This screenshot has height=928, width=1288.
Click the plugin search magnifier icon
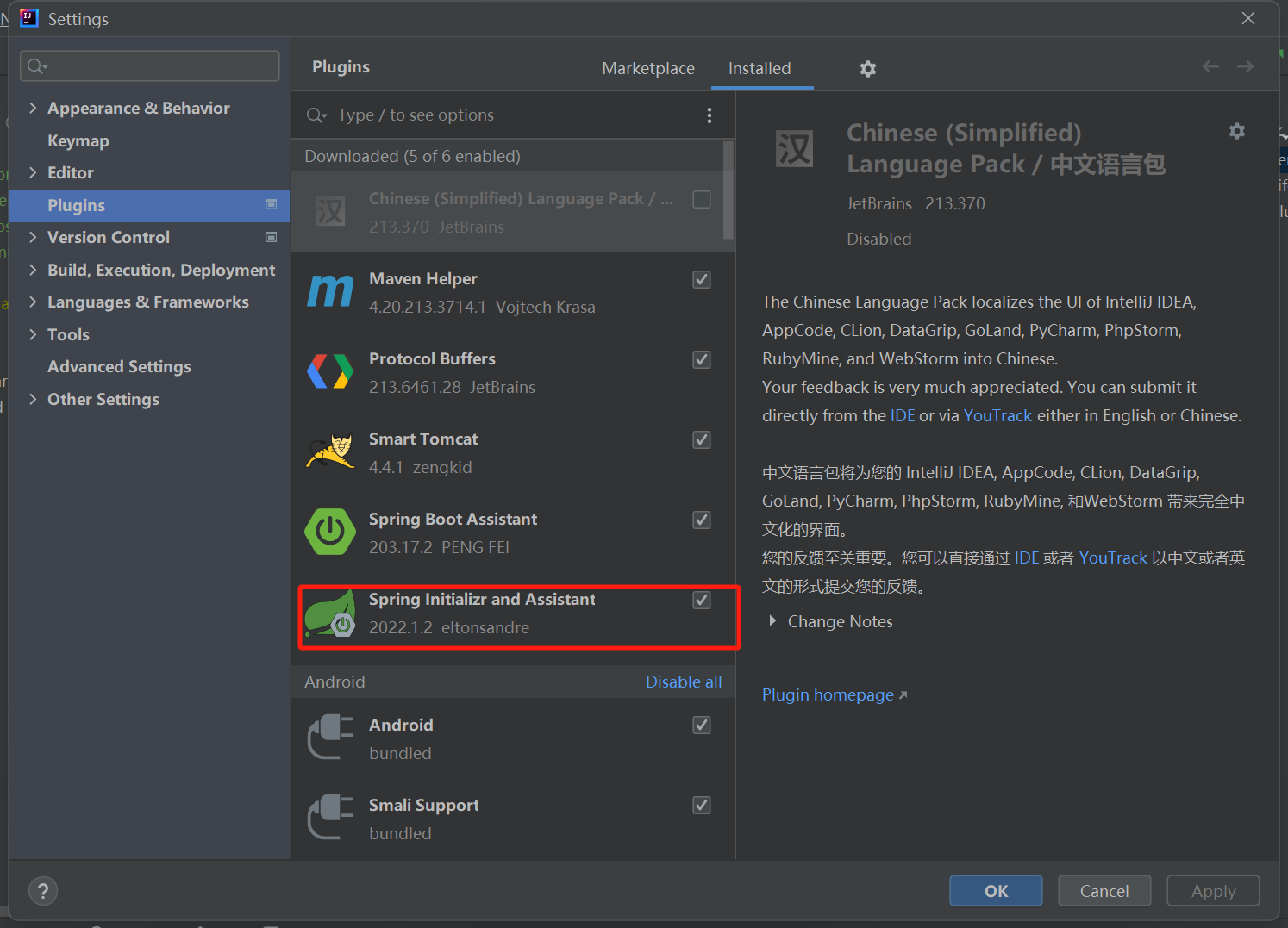point(316,115)
